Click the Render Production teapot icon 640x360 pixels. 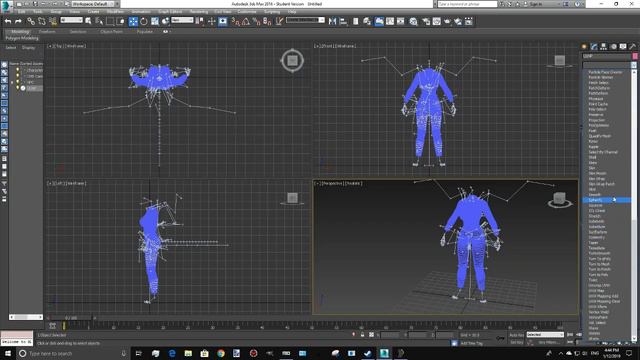[447, 21]
